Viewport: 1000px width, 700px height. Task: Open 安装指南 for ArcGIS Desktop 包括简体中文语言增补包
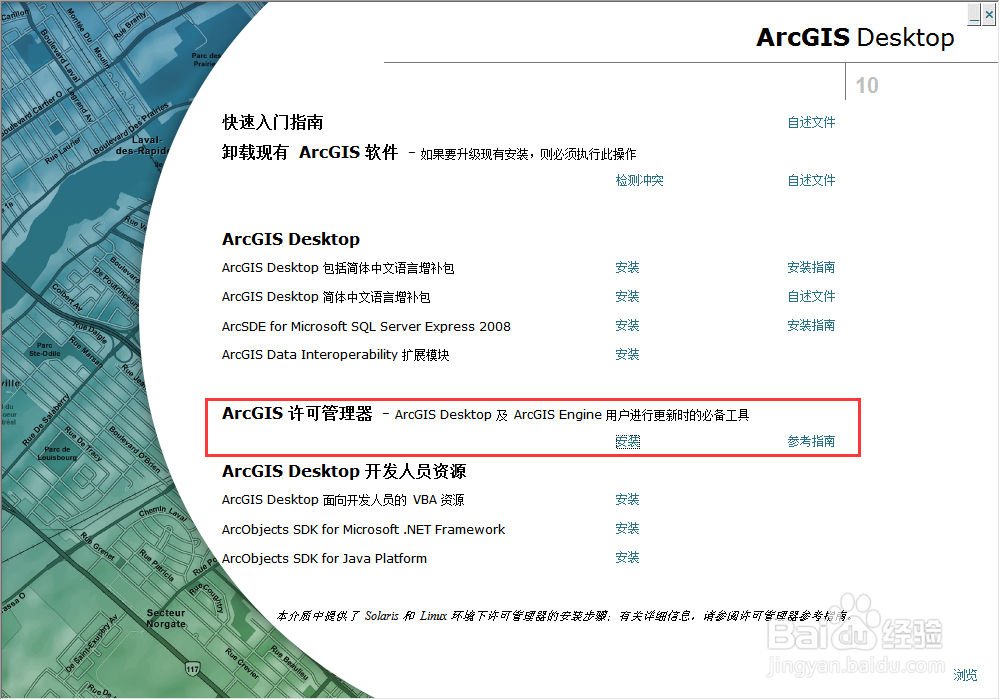tap(811, 268)
